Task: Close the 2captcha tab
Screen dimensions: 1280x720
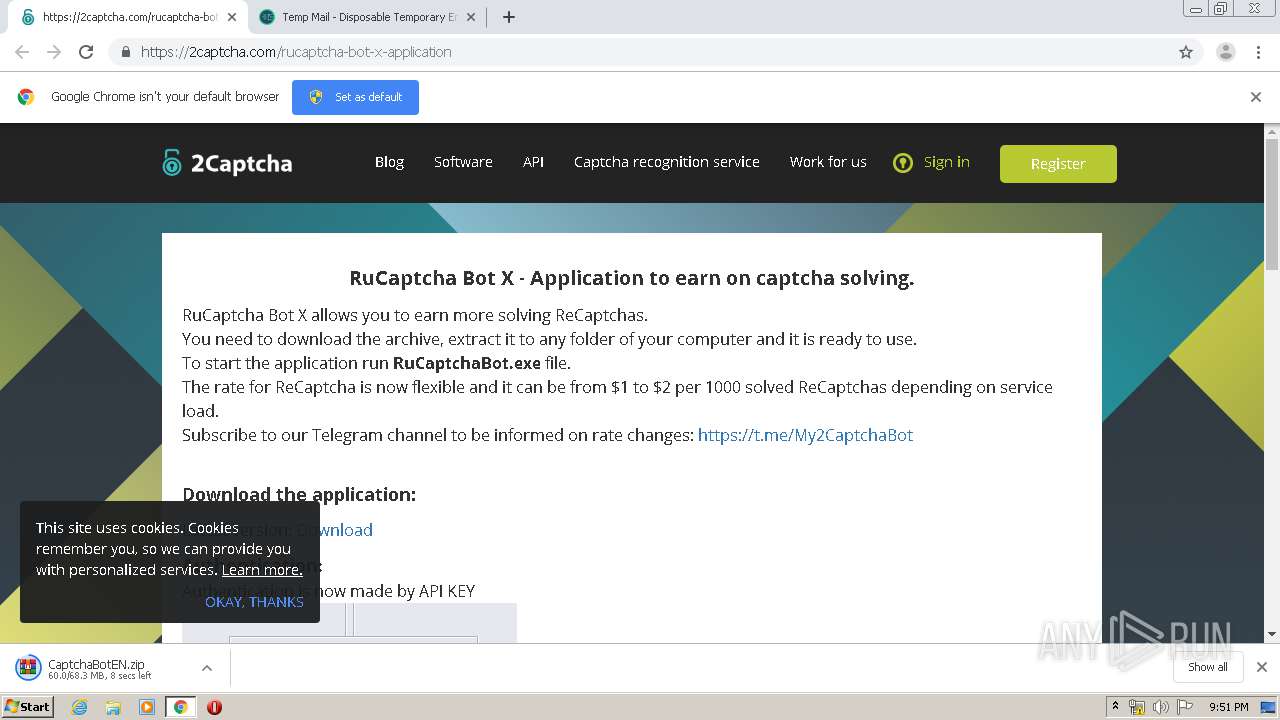Action: [x=232, y=17]
